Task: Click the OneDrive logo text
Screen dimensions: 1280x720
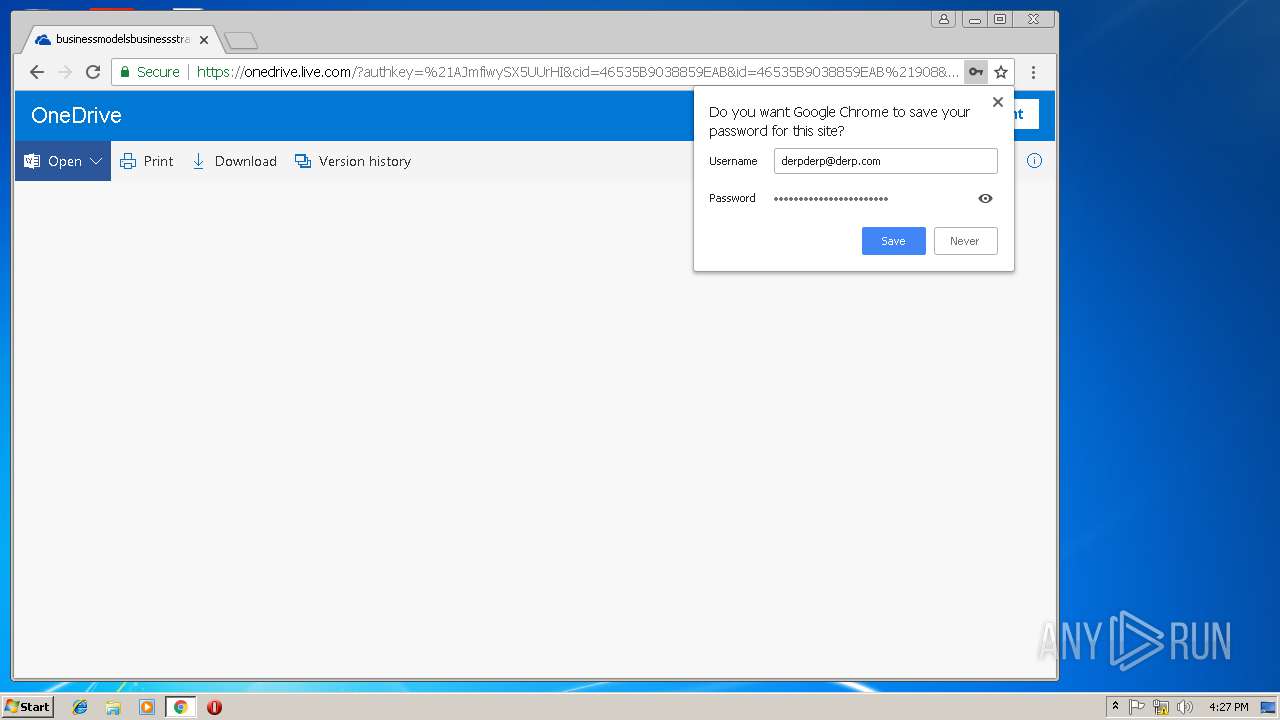Action: (76, 115)
